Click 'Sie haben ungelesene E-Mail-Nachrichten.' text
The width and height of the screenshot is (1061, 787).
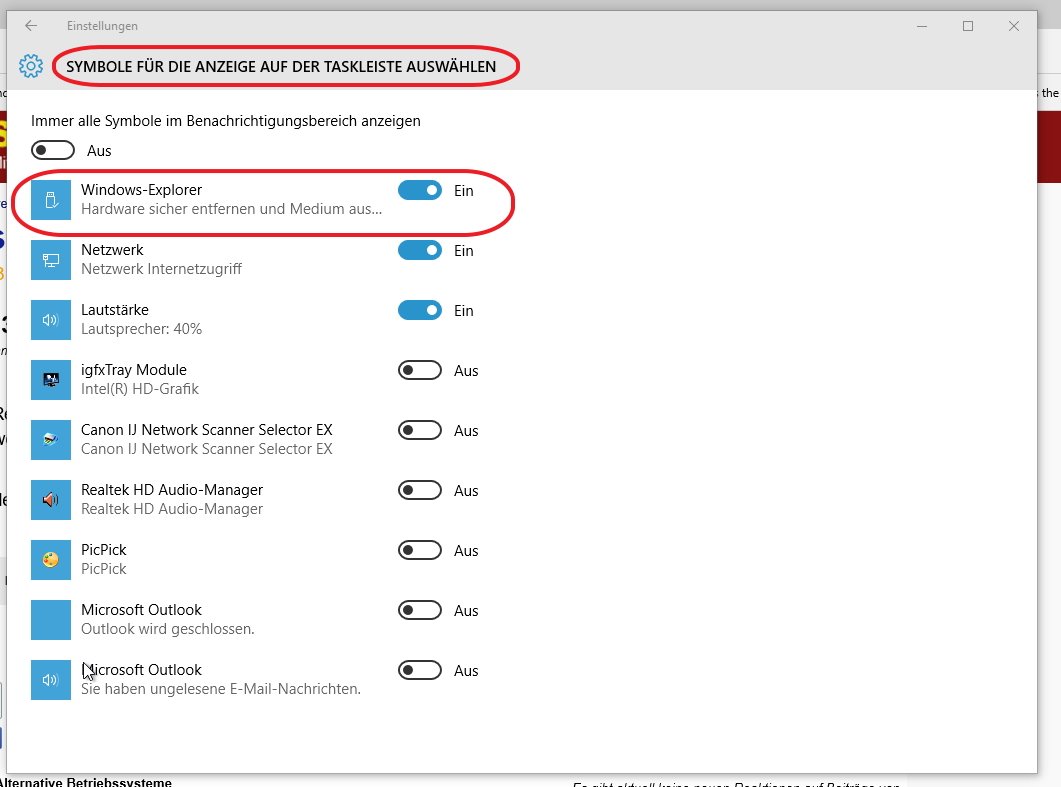tap(221, 689)
